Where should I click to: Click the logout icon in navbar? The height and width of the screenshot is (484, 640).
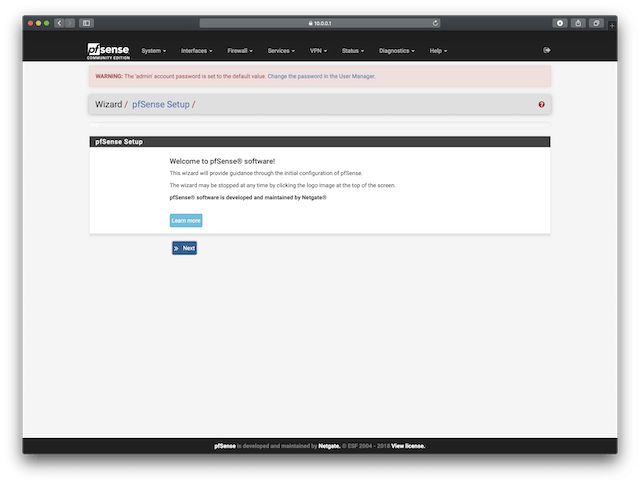[x=547, y=50]
